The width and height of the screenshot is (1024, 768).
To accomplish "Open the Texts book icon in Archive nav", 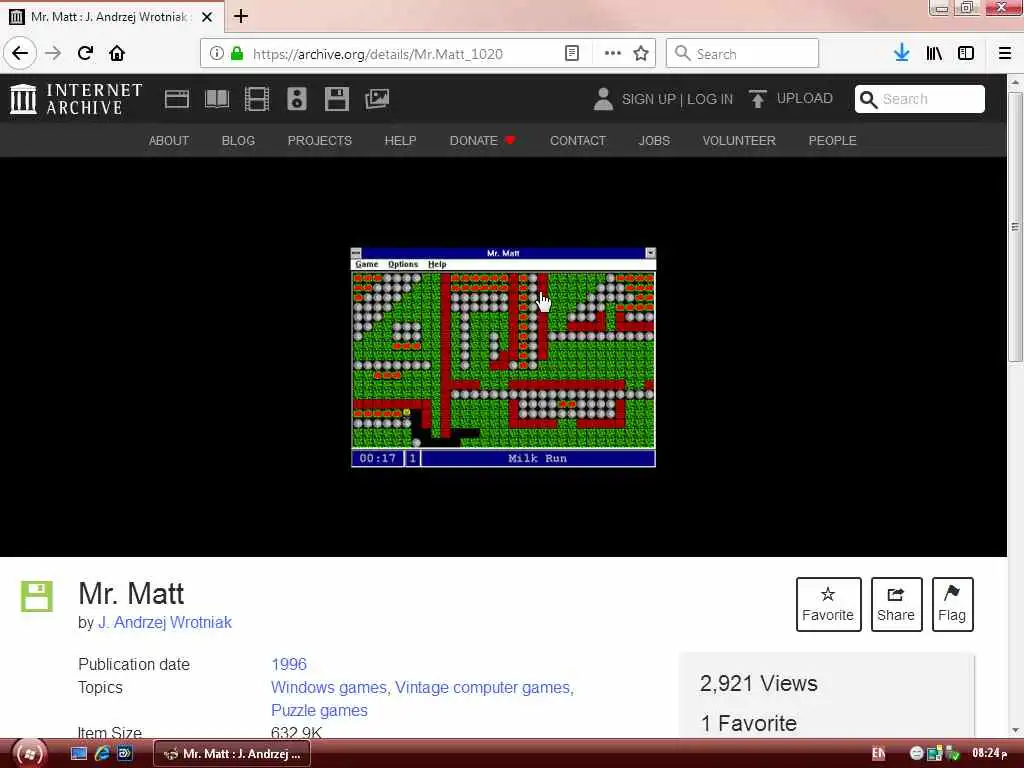I will (x=217, y=99).
